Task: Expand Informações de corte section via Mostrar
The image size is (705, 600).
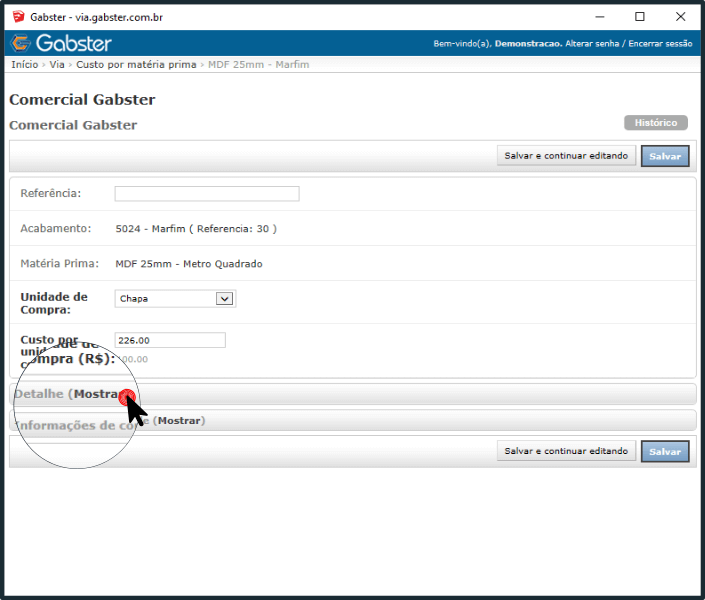Action: (x=181, y=421)
